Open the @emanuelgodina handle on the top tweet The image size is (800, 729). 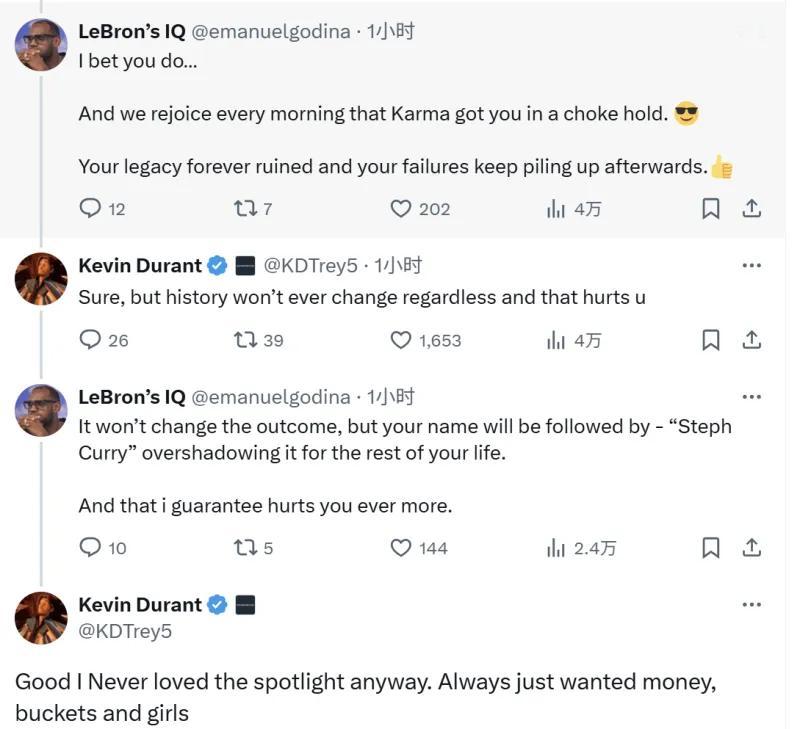(x=270, y=31)
